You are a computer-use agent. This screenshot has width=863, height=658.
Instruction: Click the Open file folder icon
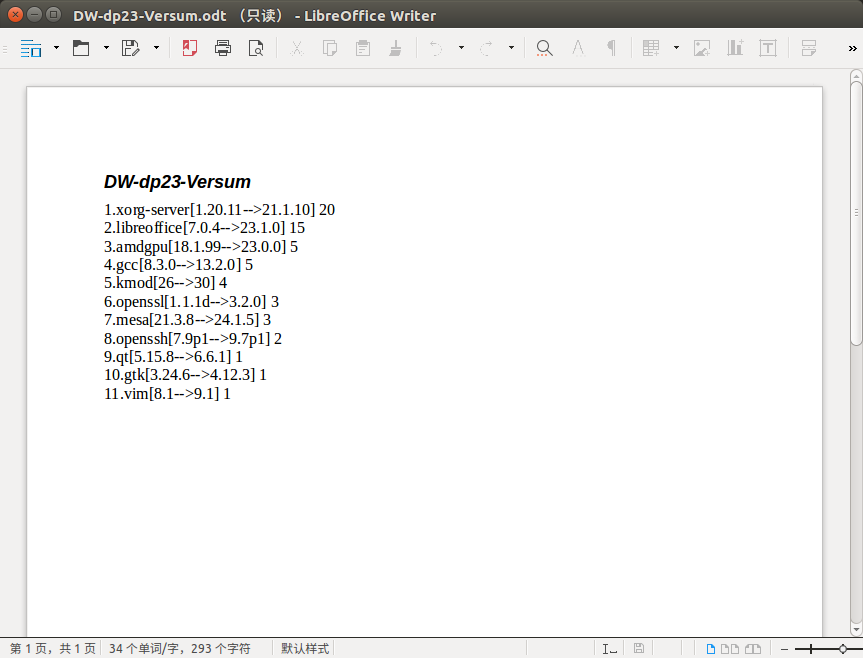coord(81,48)
